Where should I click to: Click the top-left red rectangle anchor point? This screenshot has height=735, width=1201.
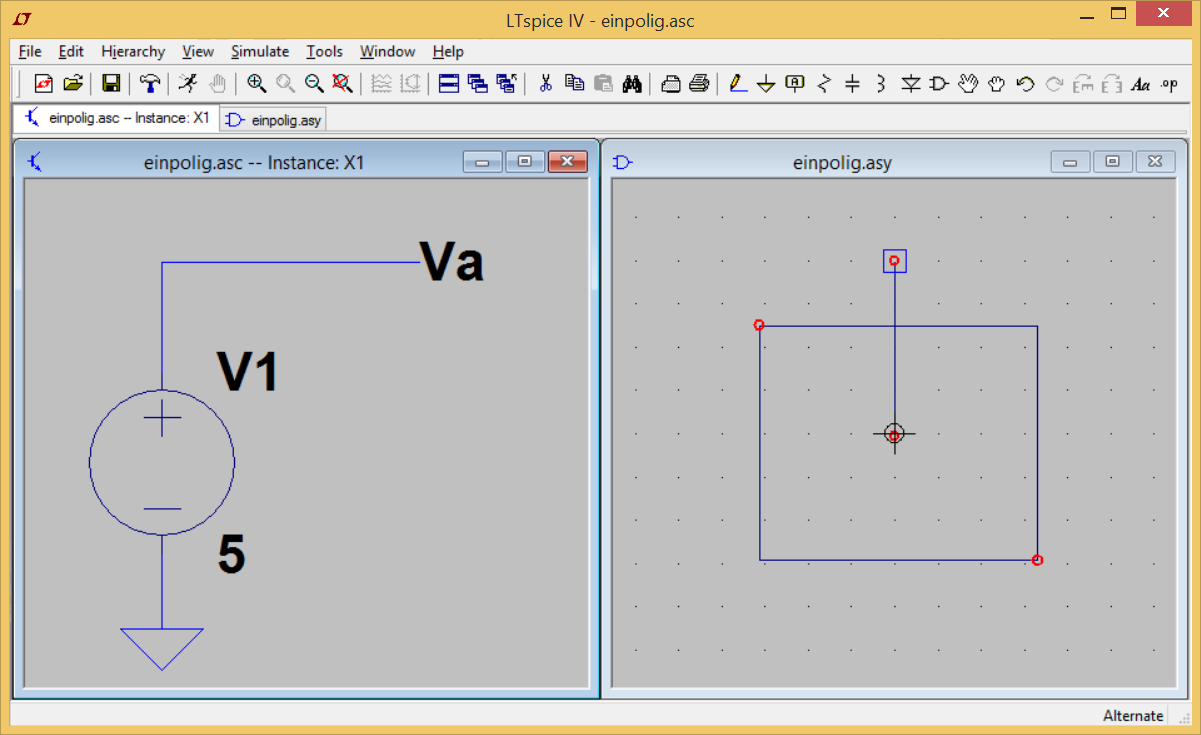coord(759,325)
